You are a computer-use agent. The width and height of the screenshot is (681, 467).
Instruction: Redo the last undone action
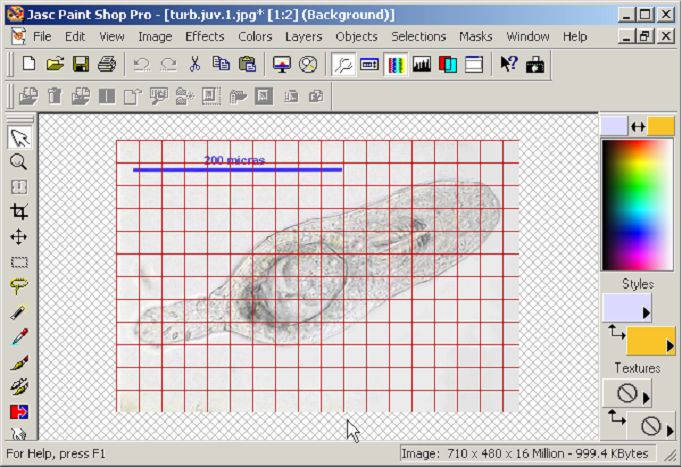(x=168, y=64)
